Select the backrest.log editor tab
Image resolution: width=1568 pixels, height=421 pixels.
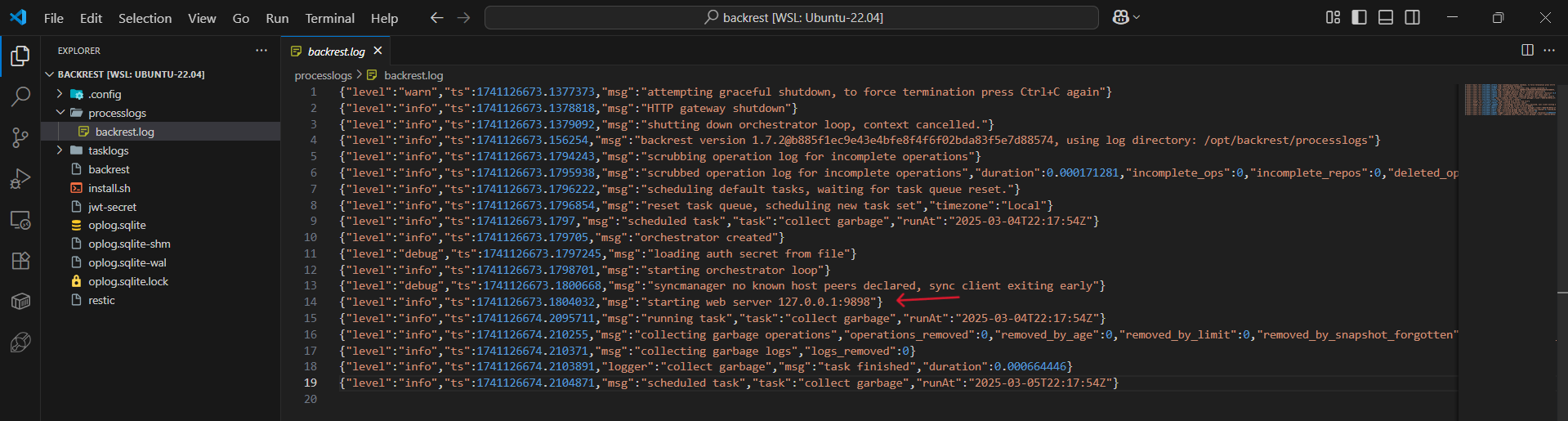[337, 51]
